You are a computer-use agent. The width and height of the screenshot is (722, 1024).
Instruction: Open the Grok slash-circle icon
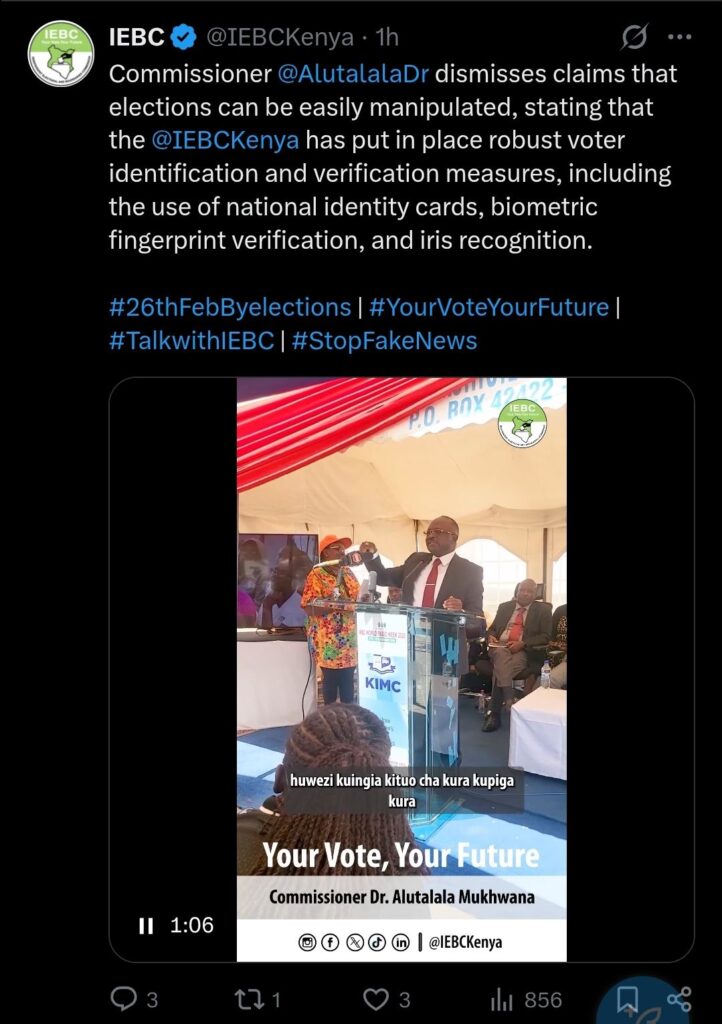634,37
